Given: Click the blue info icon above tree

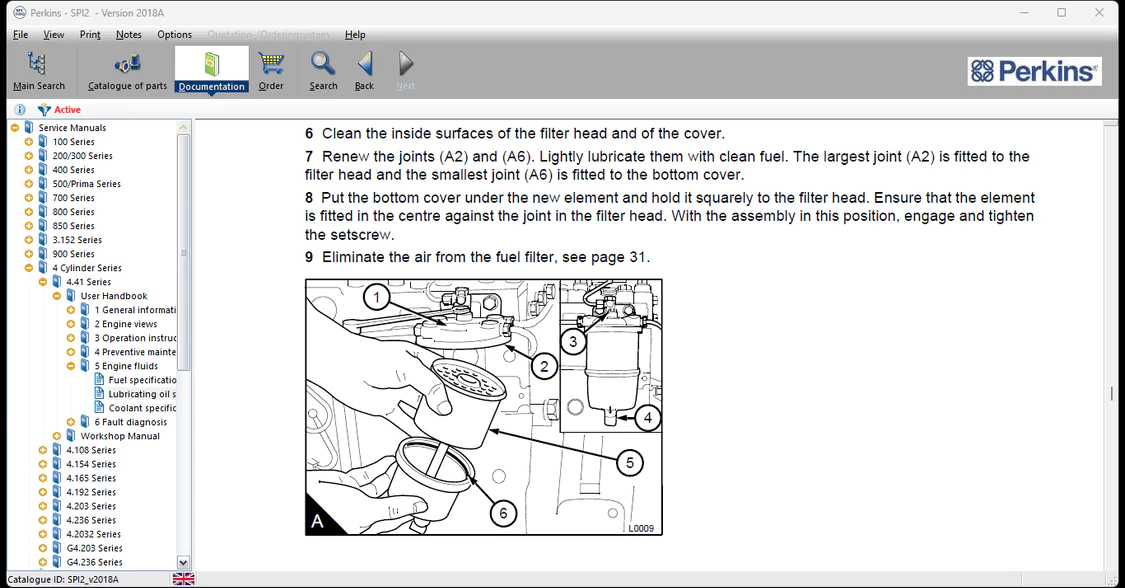Looking at the screenshot, I should click(x=20, y=110).
